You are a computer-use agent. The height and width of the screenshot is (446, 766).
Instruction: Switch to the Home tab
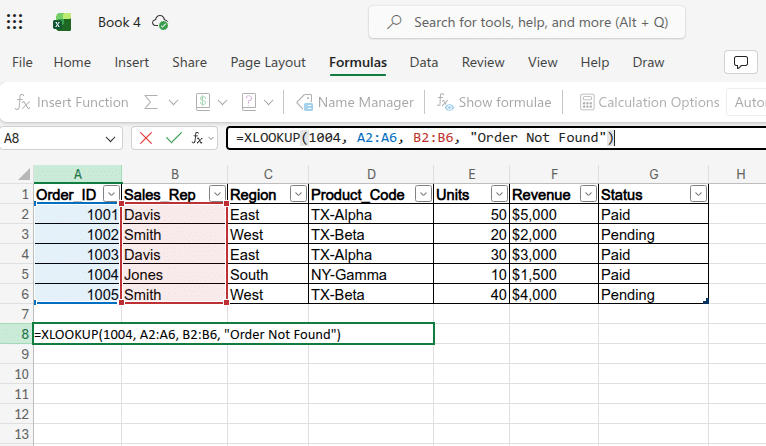point(72,63)
